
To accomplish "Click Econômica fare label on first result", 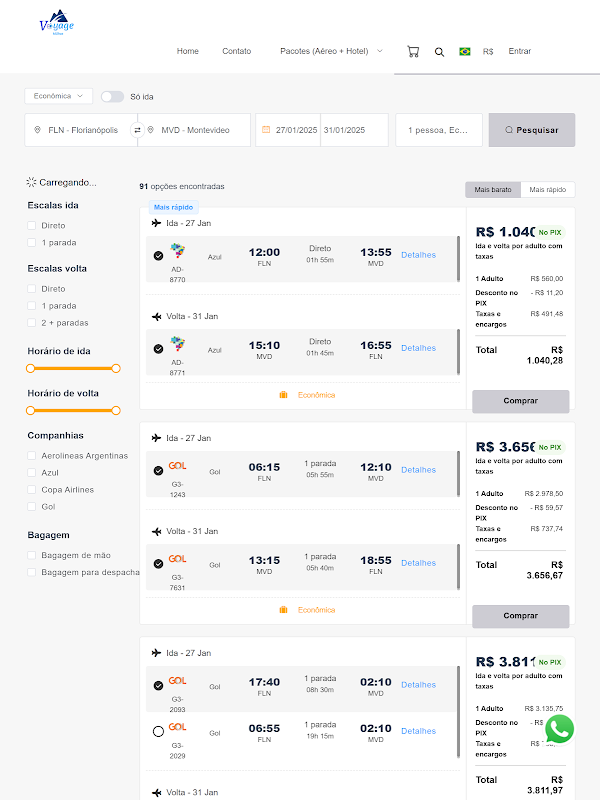I will (x=316, y=395).
